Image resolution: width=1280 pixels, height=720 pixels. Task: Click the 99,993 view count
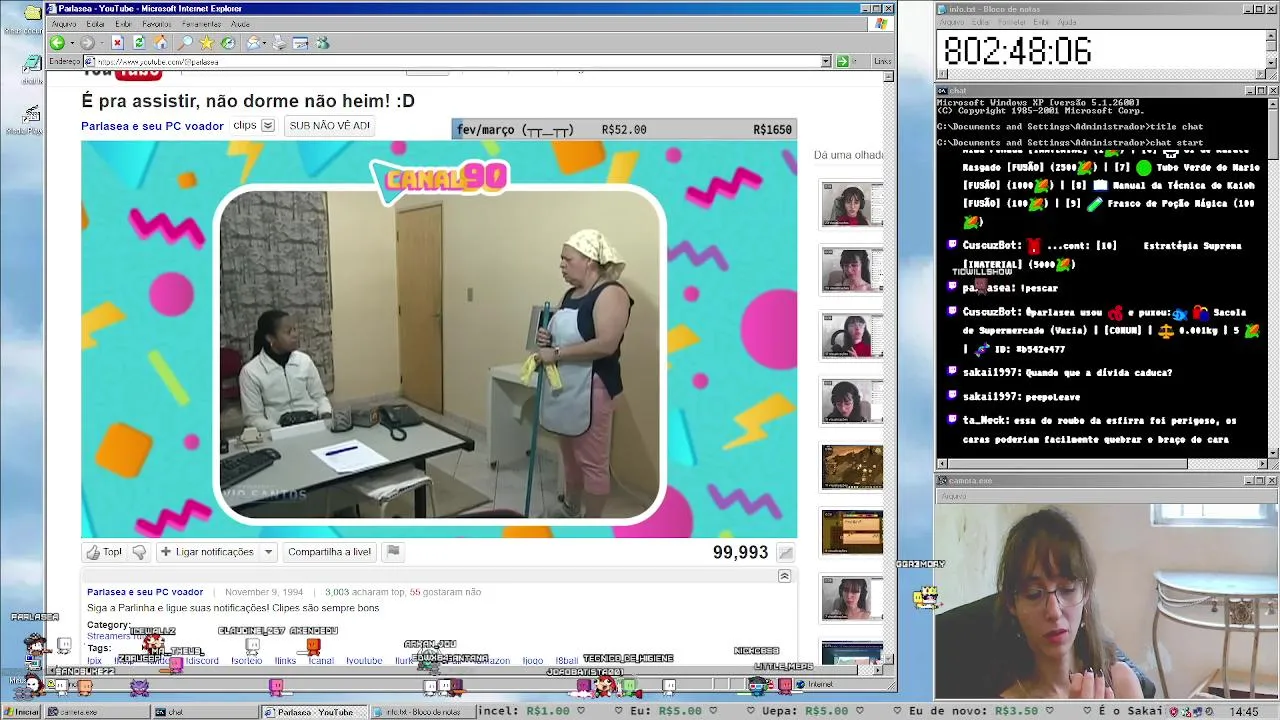pos(740,553)
